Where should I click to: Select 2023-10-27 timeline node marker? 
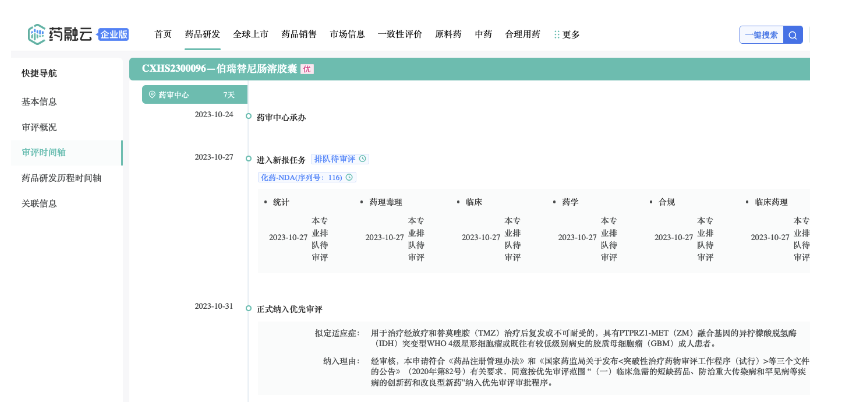[x=248, y=159]
